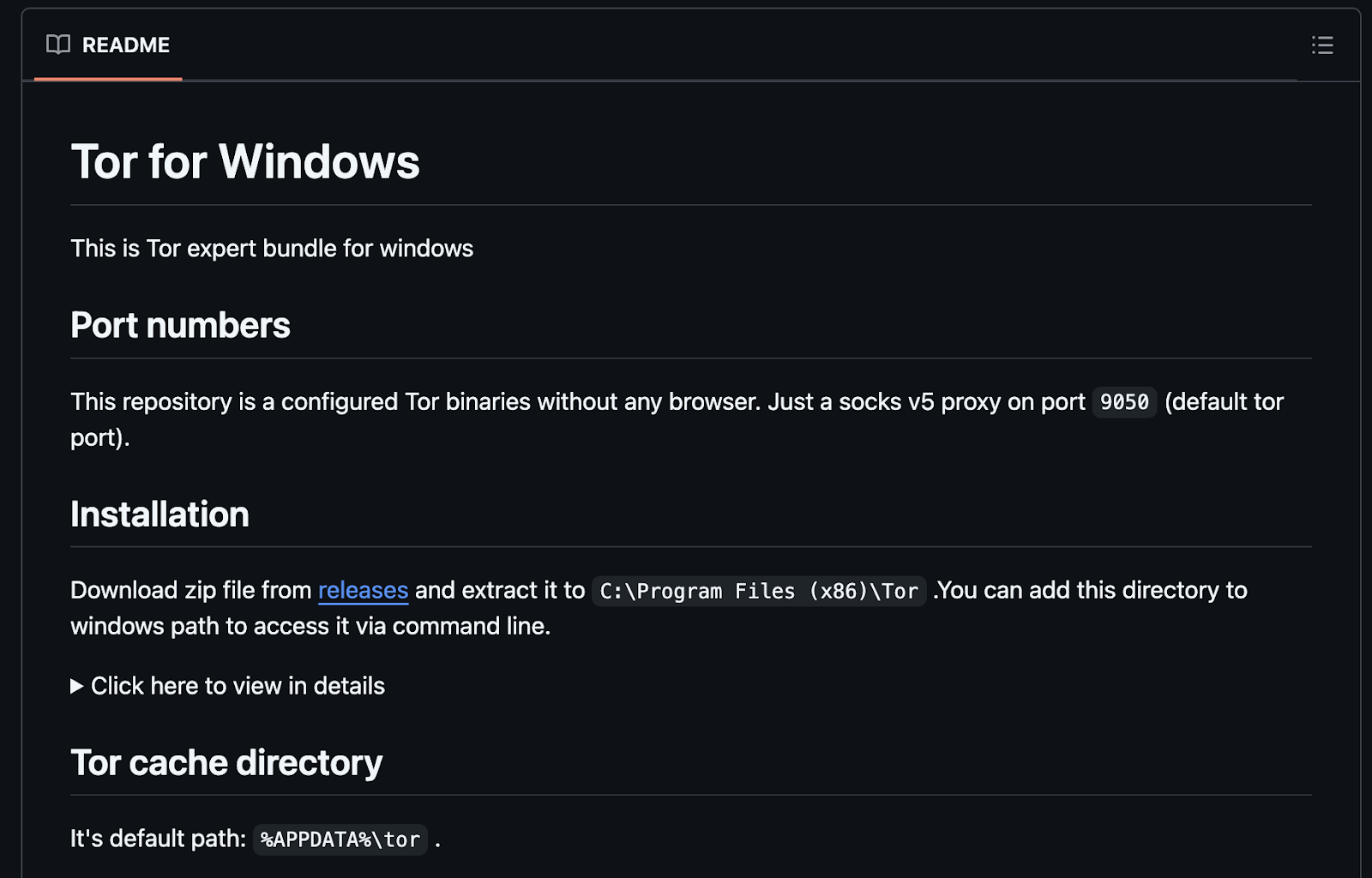Image resolution: width=1372 pixels, height=878 pixels.
Task: Open the releases hyperlink
Action: (x=363, y=591)
